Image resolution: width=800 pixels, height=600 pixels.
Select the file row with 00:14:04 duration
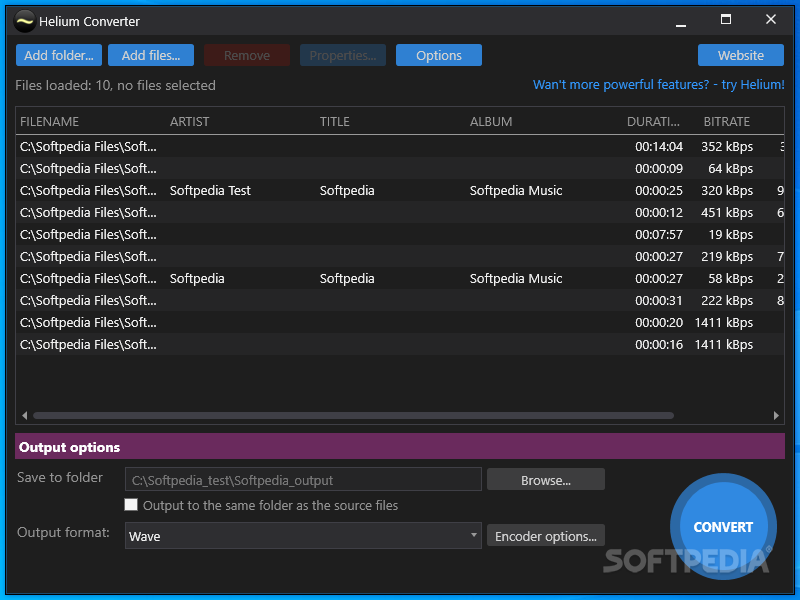pos(400,146)
